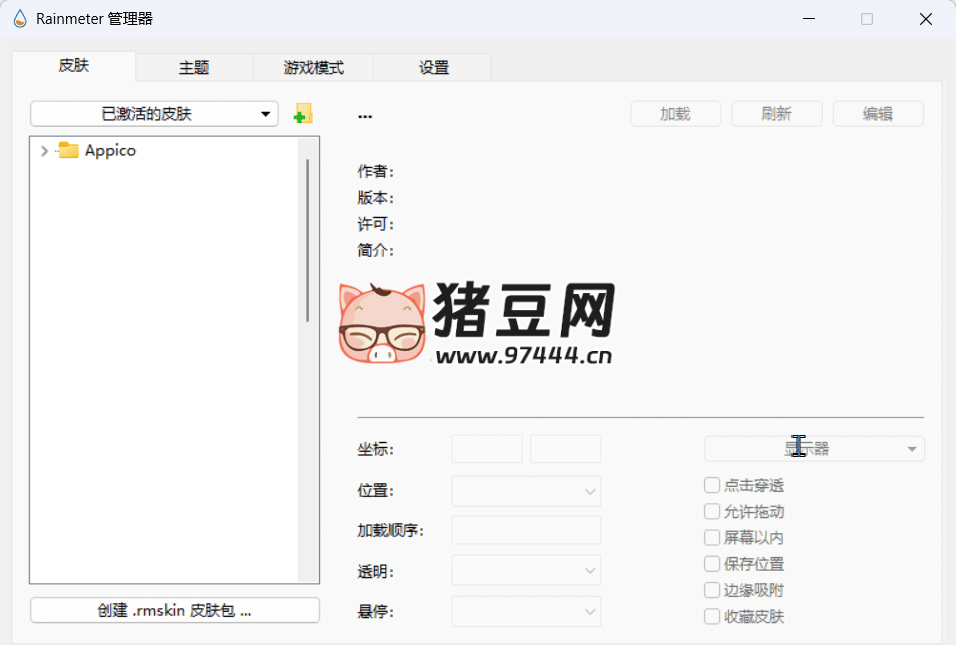Click the Appico folder icon
Image resolution: width=956 pixels, height=645 pixels.
[66, 150]
